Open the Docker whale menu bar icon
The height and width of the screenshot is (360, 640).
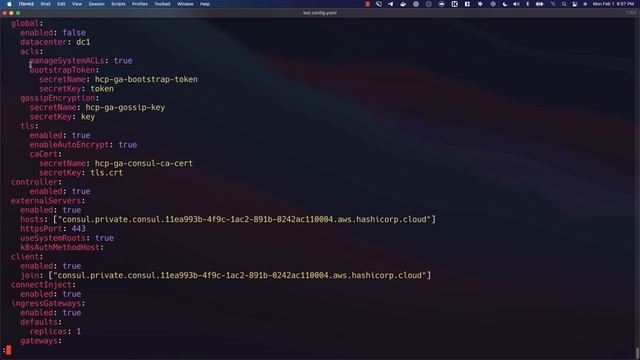[x=403, y=4]
